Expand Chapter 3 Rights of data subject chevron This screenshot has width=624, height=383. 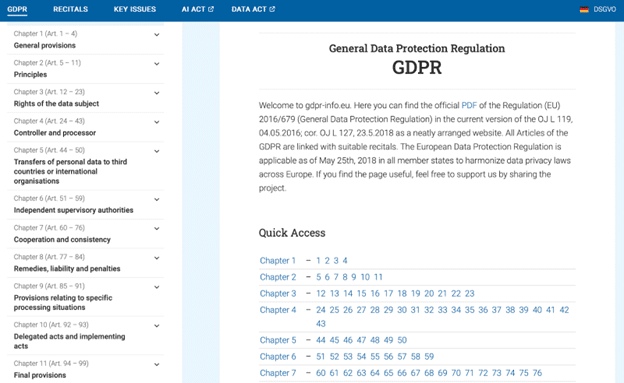(x=157, y=93)
